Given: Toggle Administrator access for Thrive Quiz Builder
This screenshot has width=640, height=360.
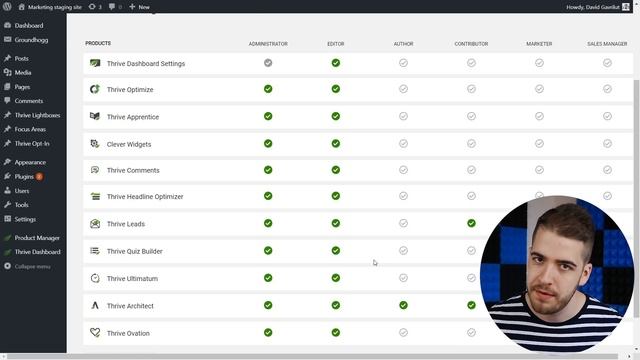Looking at the screenshot, I should tap(268, 251).
